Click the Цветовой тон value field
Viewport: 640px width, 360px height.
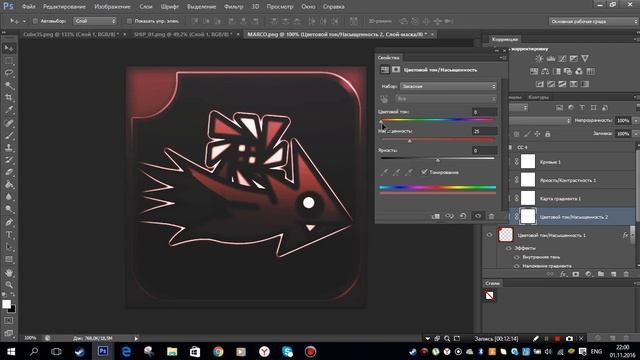pyautogui.click(x=484, y=112)
